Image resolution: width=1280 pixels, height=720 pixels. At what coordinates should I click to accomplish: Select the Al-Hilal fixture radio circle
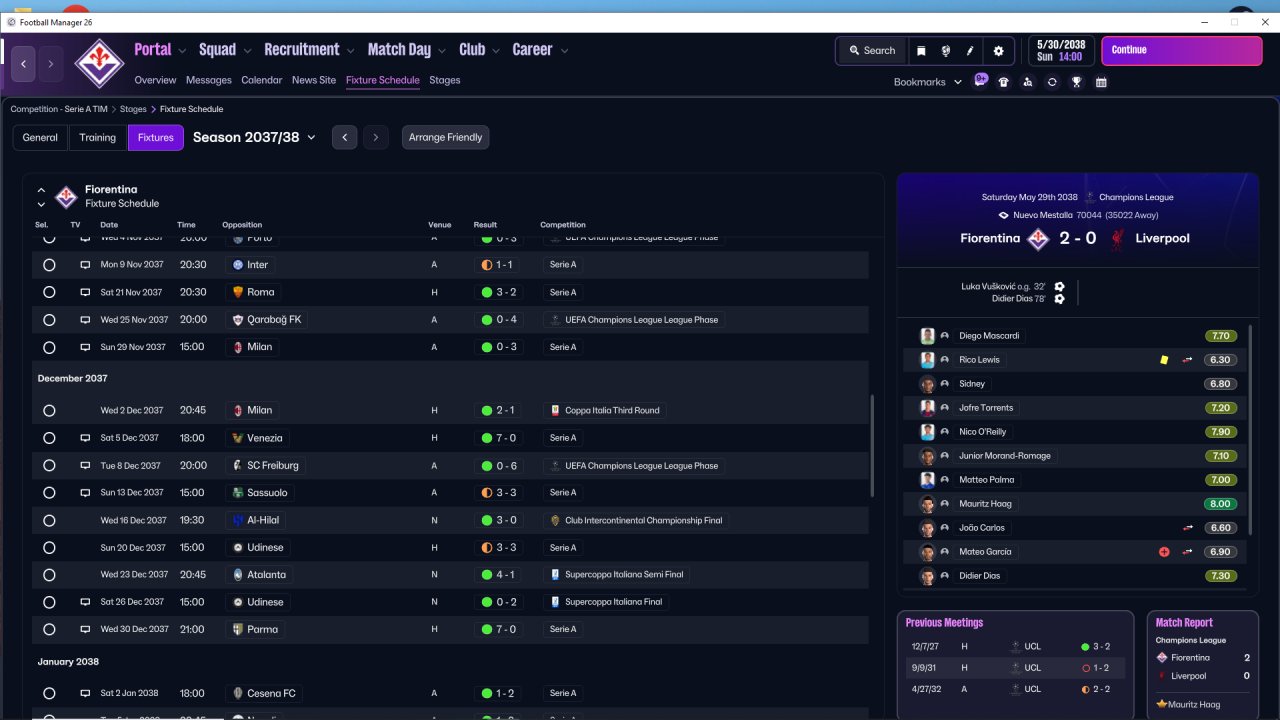click(x=49, y=520)
